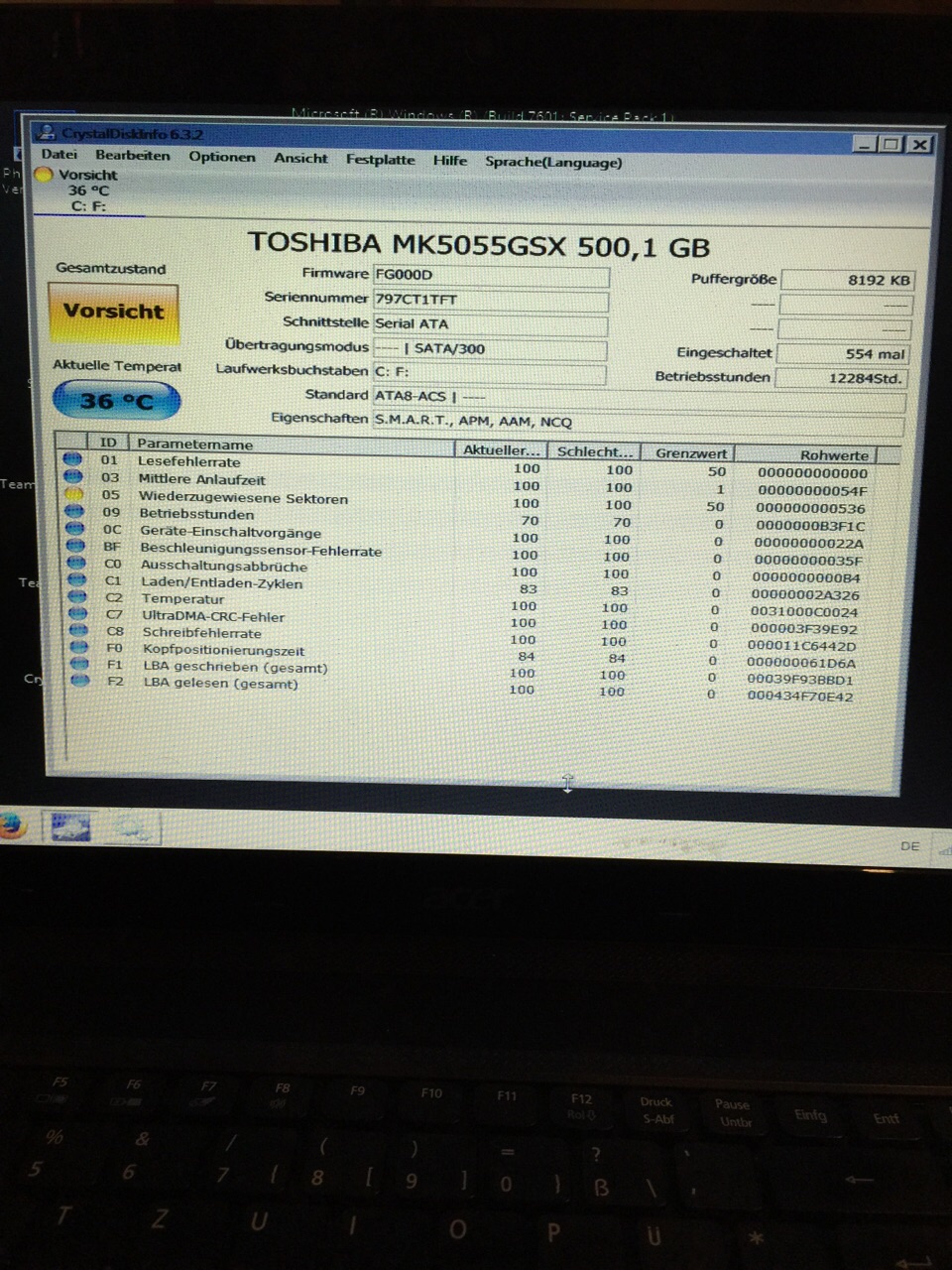The image size is (952, 1270).
Task: Select the Ausschaltungsabbrüche row
Action: [x=464, y=568]
